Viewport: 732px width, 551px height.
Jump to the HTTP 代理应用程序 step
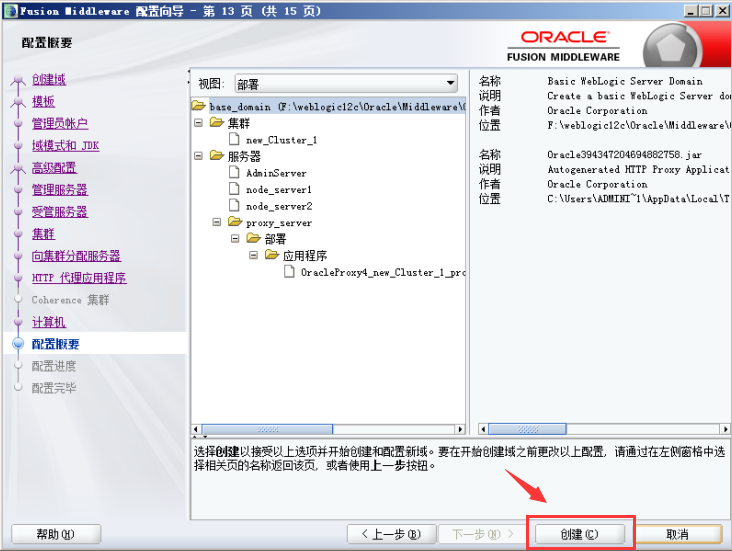tap(79, 278)
